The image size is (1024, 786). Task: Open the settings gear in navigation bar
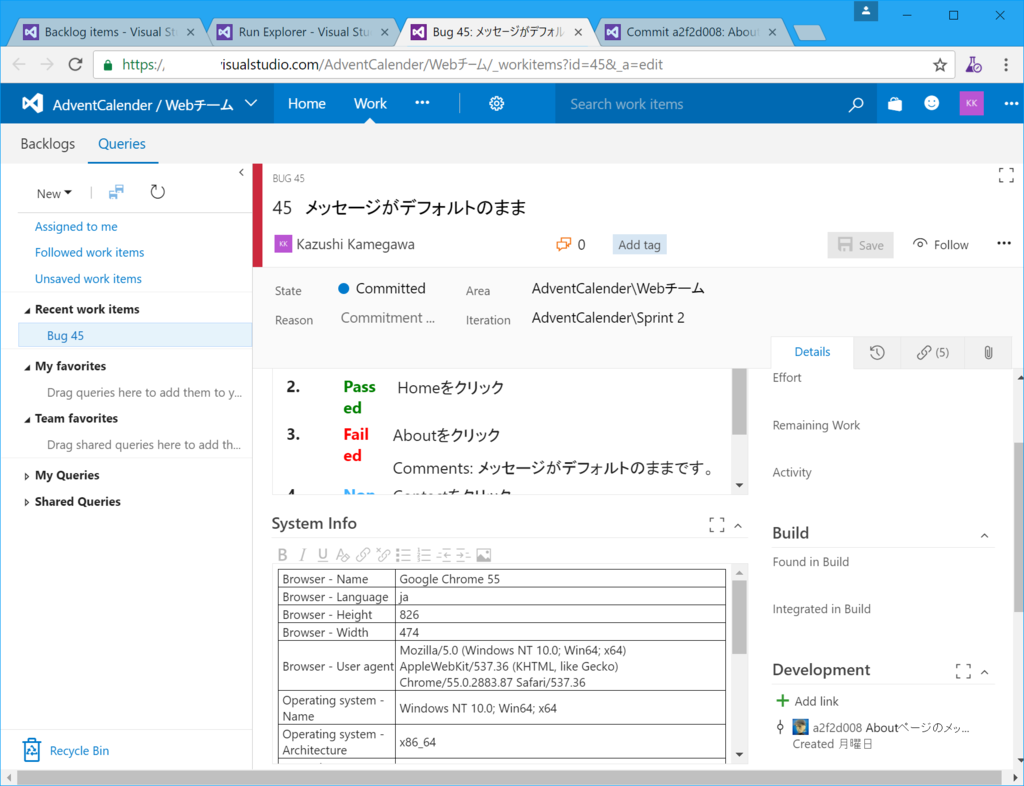tap(496, 104)
